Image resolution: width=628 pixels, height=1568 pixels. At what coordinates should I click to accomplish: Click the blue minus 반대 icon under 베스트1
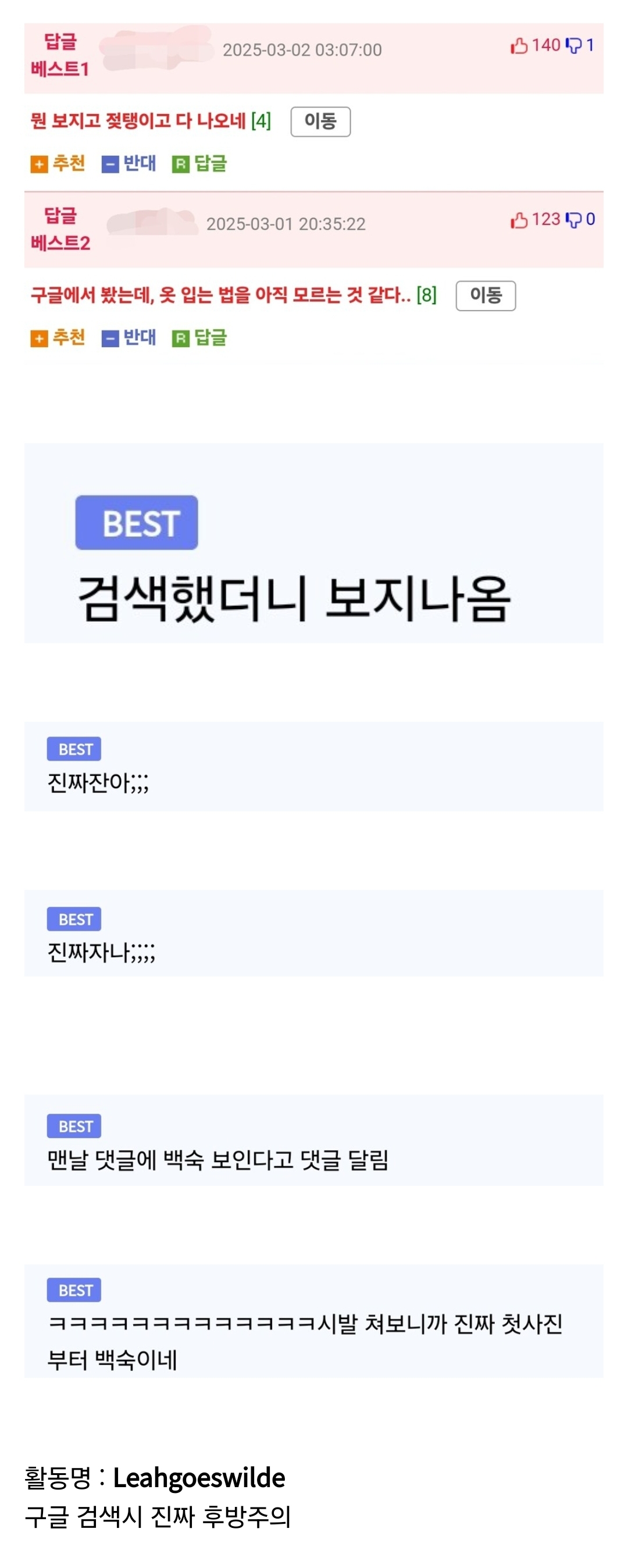pyautogui.click(x=110, y=165)
